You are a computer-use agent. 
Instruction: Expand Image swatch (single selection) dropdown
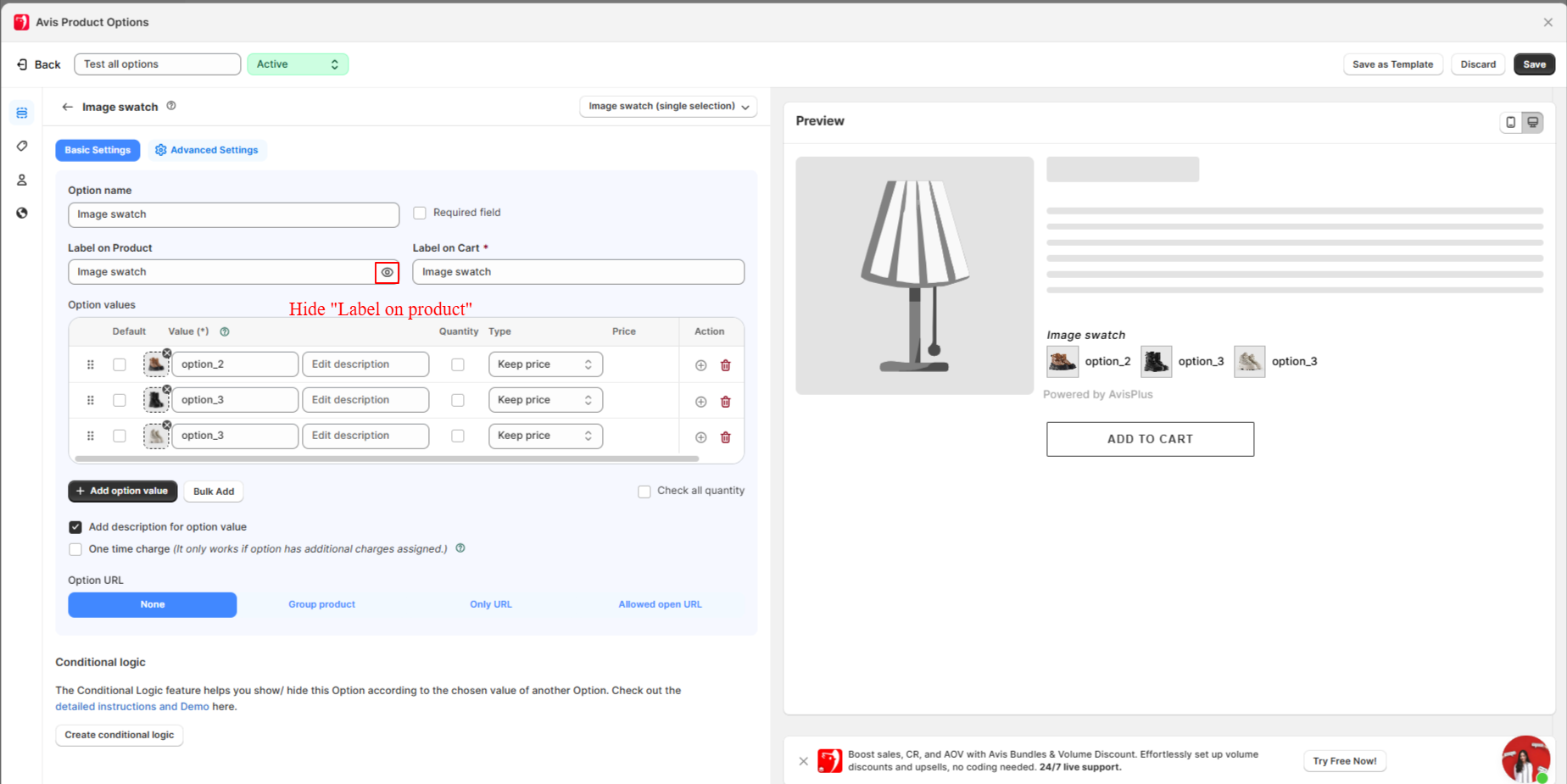tap(668, 107)
